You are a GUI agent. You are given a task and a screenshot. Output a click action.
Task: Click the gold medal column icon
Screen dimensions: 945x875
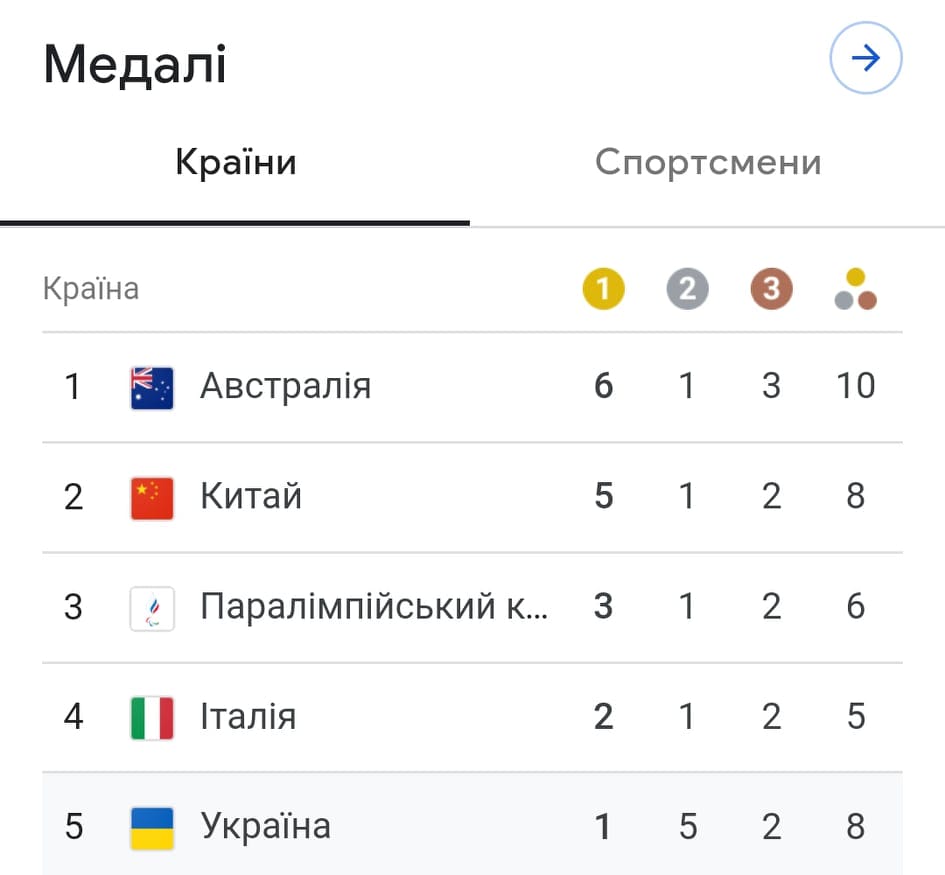click(603, 290)
